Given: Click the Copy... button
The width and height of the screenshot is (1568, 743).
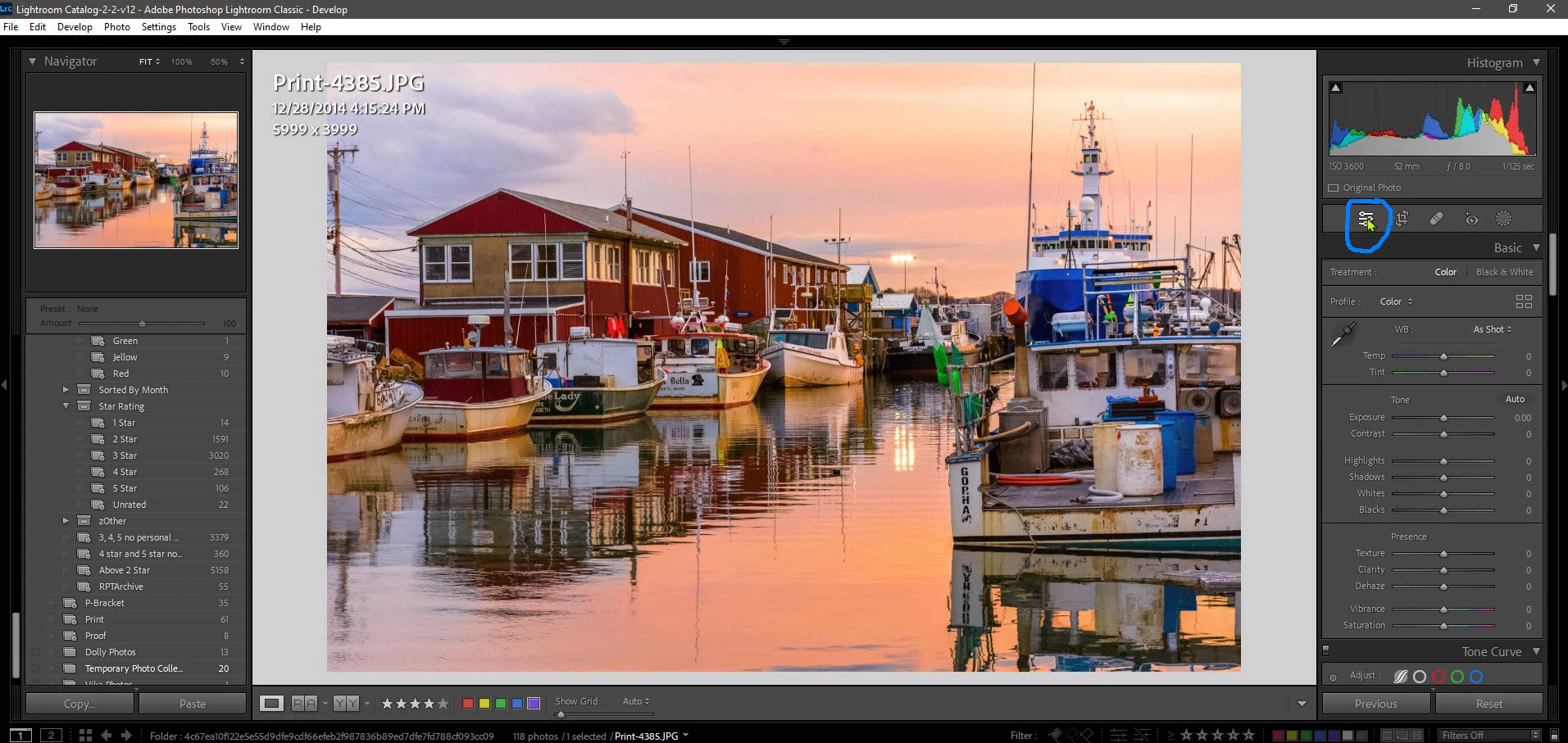Looking at the screenshot, I should point(80,704).
